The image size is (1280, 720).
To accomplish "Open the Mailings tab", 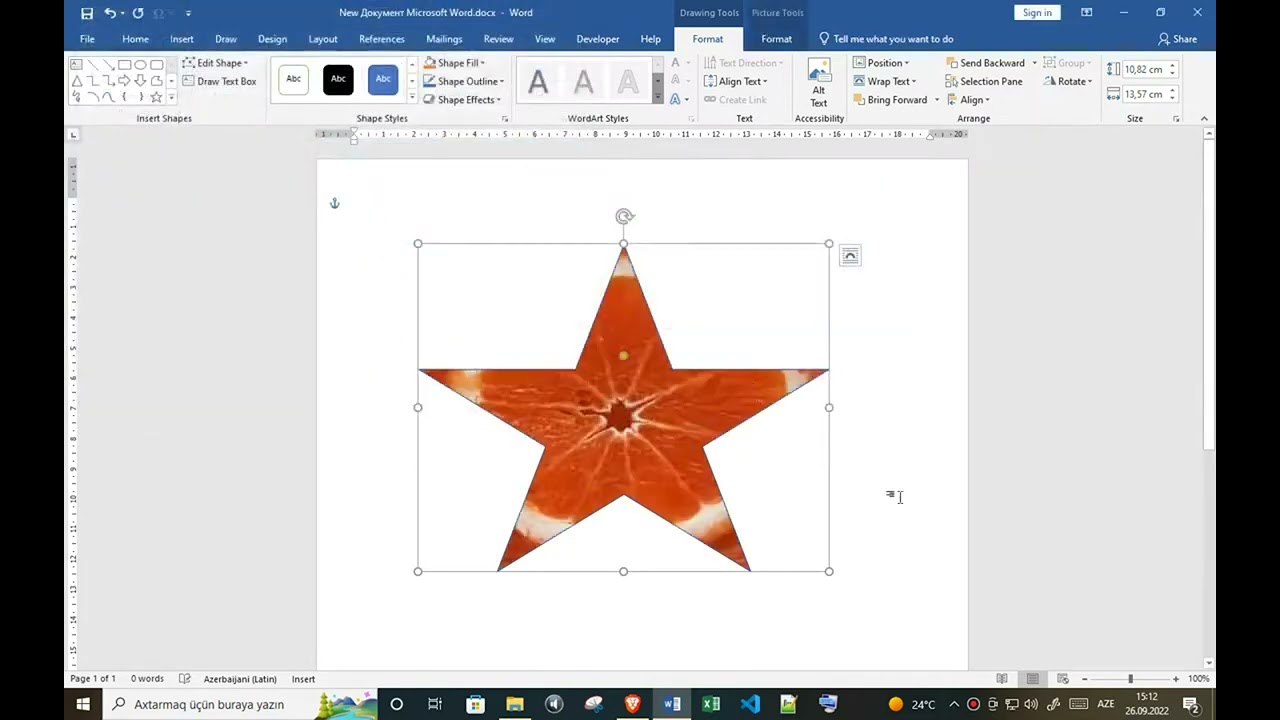I will click(444, 39).
